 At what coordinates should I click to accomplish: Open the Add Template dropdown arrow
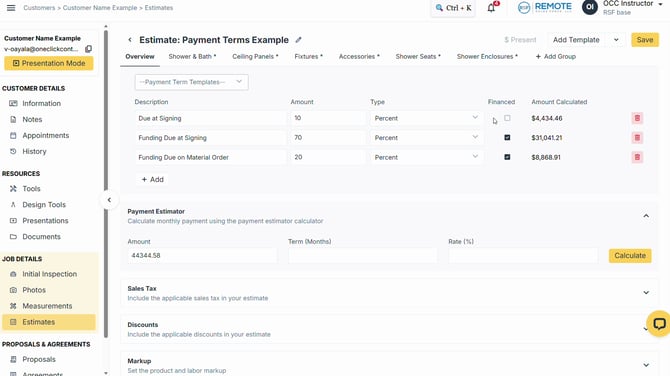tap(616, 40)
